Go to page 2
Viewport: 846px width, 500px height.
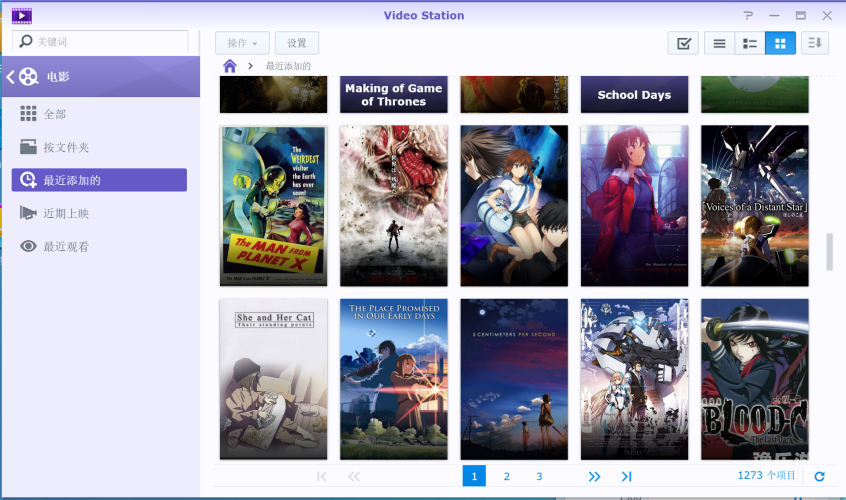(x=507, y=476)
